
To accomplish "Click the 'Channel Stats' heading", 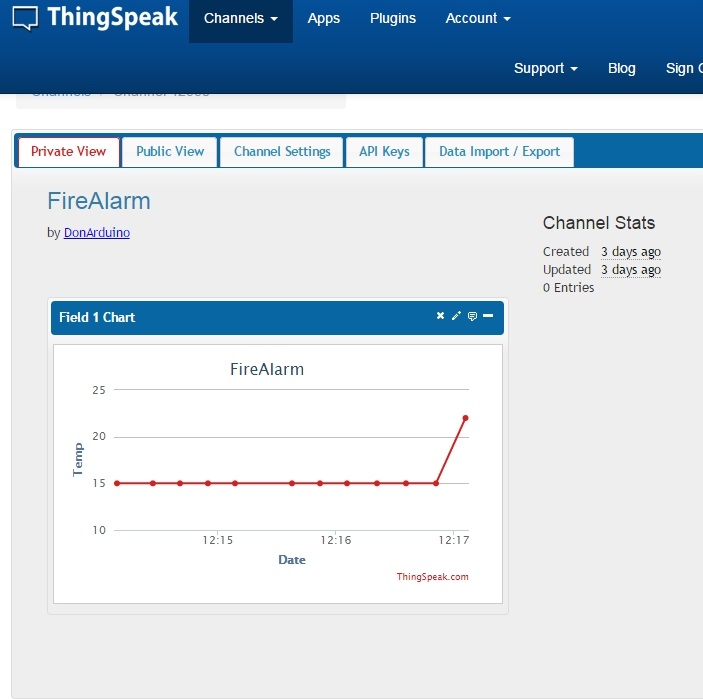I will pos(599,223).
